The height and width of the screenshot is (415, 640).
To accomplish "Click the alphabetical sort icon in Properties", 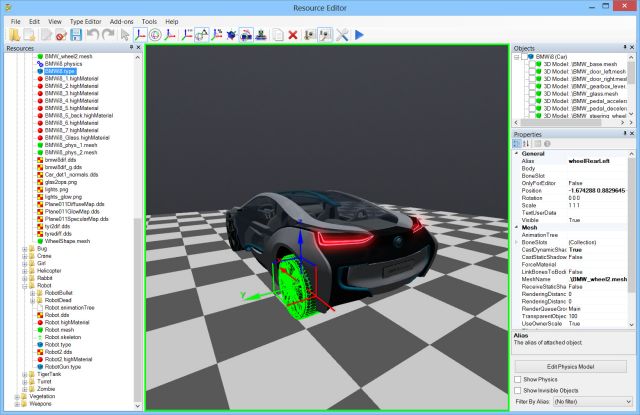I will click(x=526, y=143).
